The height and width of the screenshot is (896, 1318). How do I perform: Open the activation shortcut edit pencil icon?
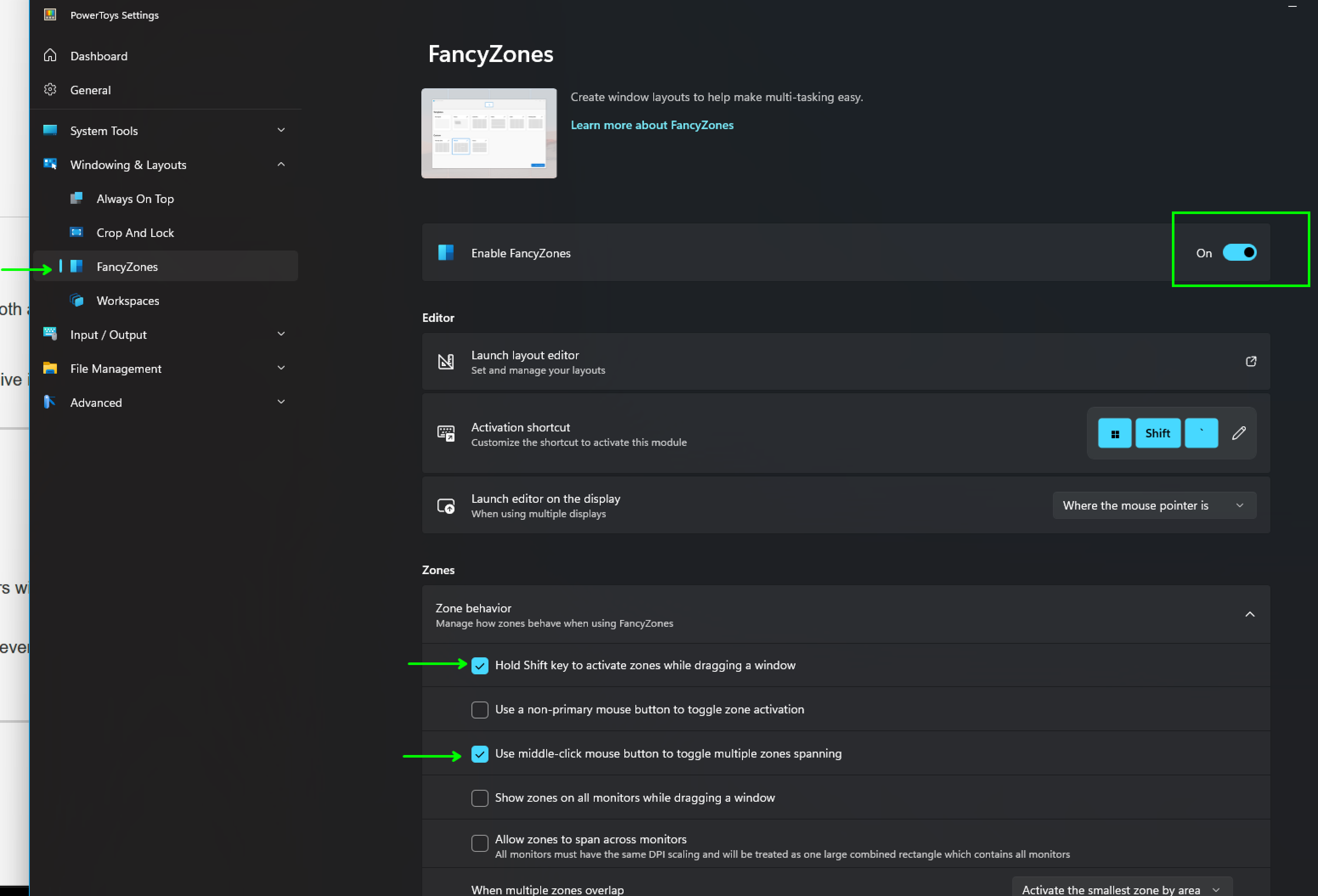pyautogui.click(x=1239, y=433)
